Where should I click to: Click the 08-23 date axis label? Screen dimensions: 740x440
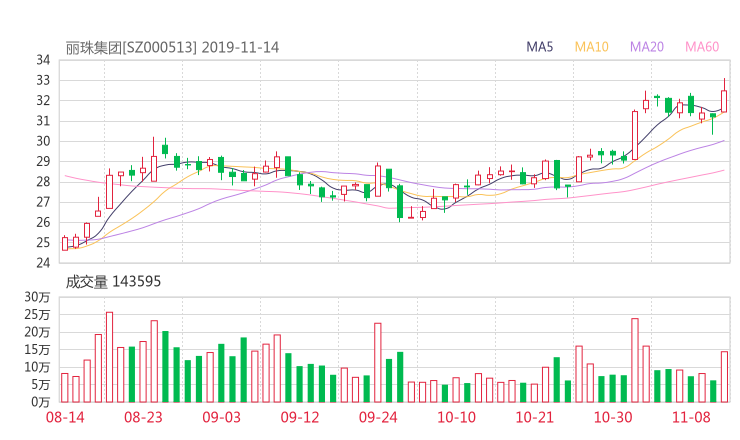click(x=143, y=417)
